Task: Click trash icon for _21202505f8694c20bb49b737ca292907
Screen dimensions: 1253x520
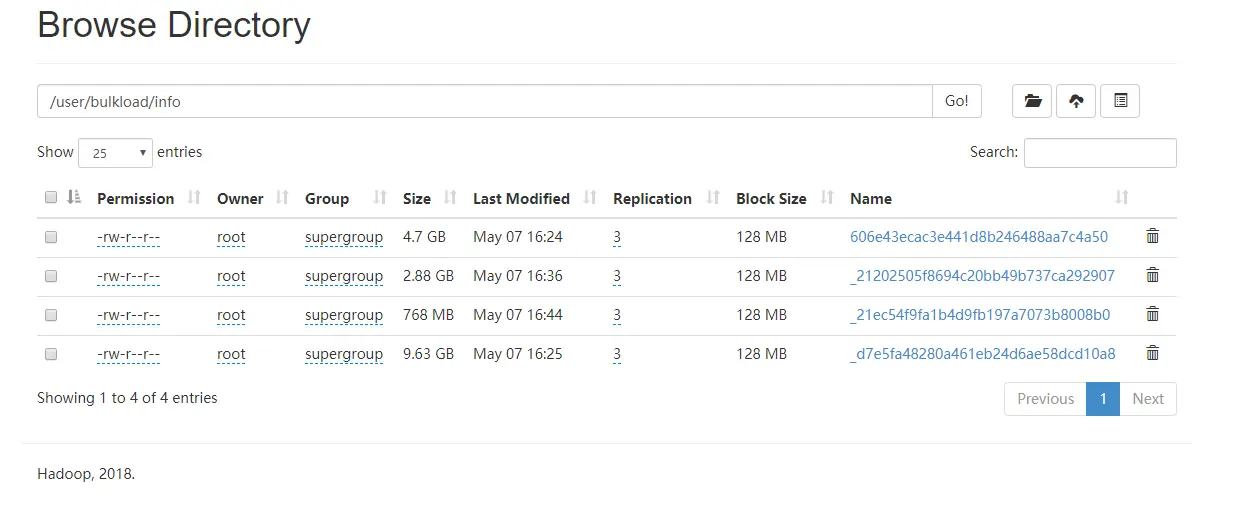Action: click(x=1152, y=276)
